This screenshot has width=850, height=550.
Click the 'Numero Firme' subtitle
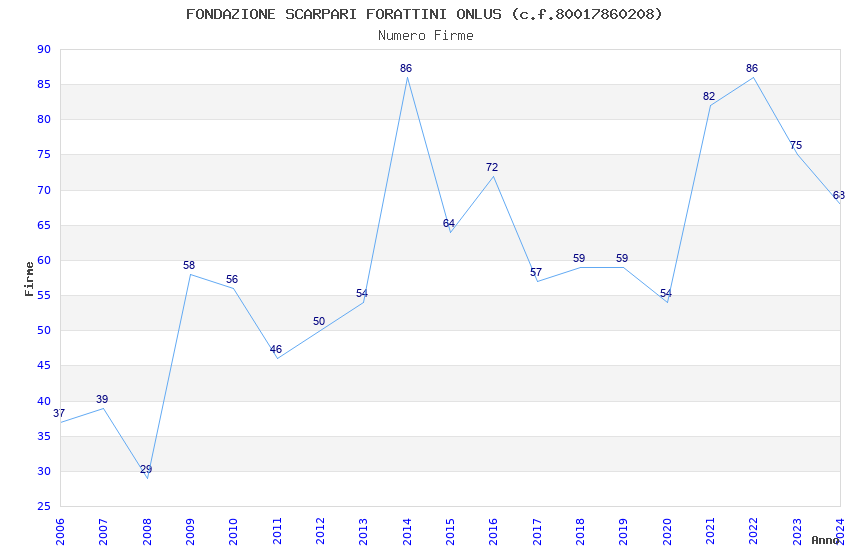[426, 35]
